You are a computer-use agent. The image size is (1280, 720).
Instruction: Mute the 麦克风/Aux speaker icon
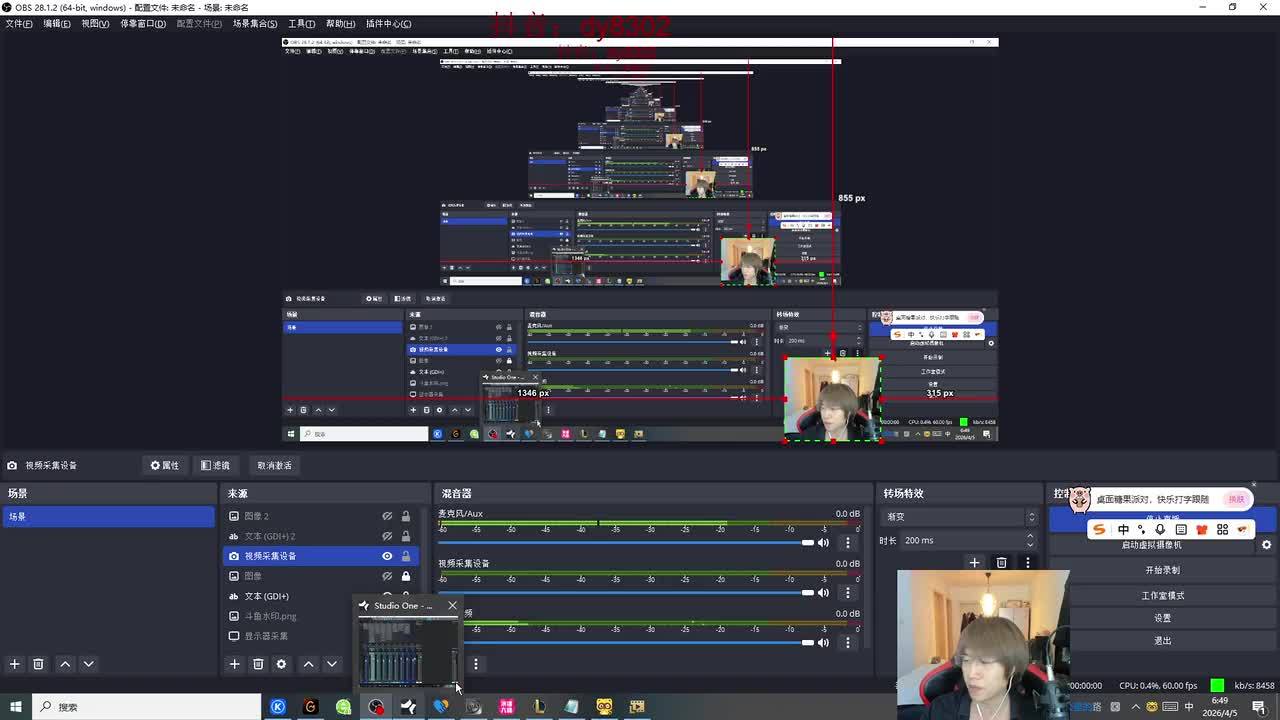point(823,543)
